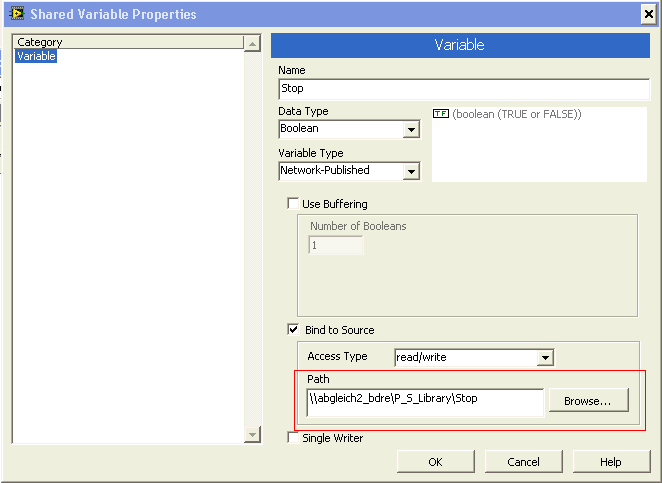The image size is (662, 483).
Task: Click into the Path text field
Action: tap(425, 400)
